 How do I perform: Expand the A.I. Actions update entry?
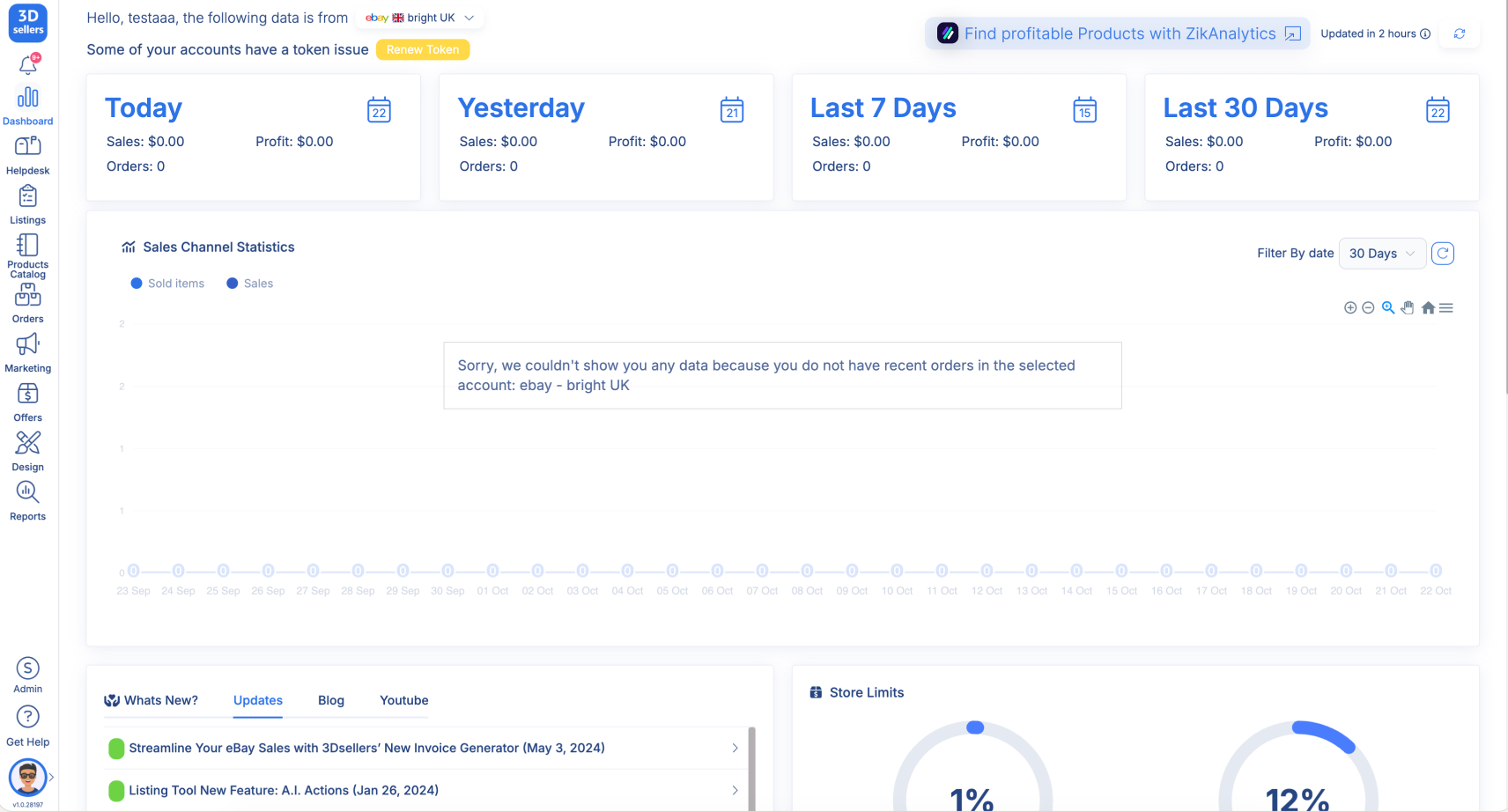coord(735,790)
